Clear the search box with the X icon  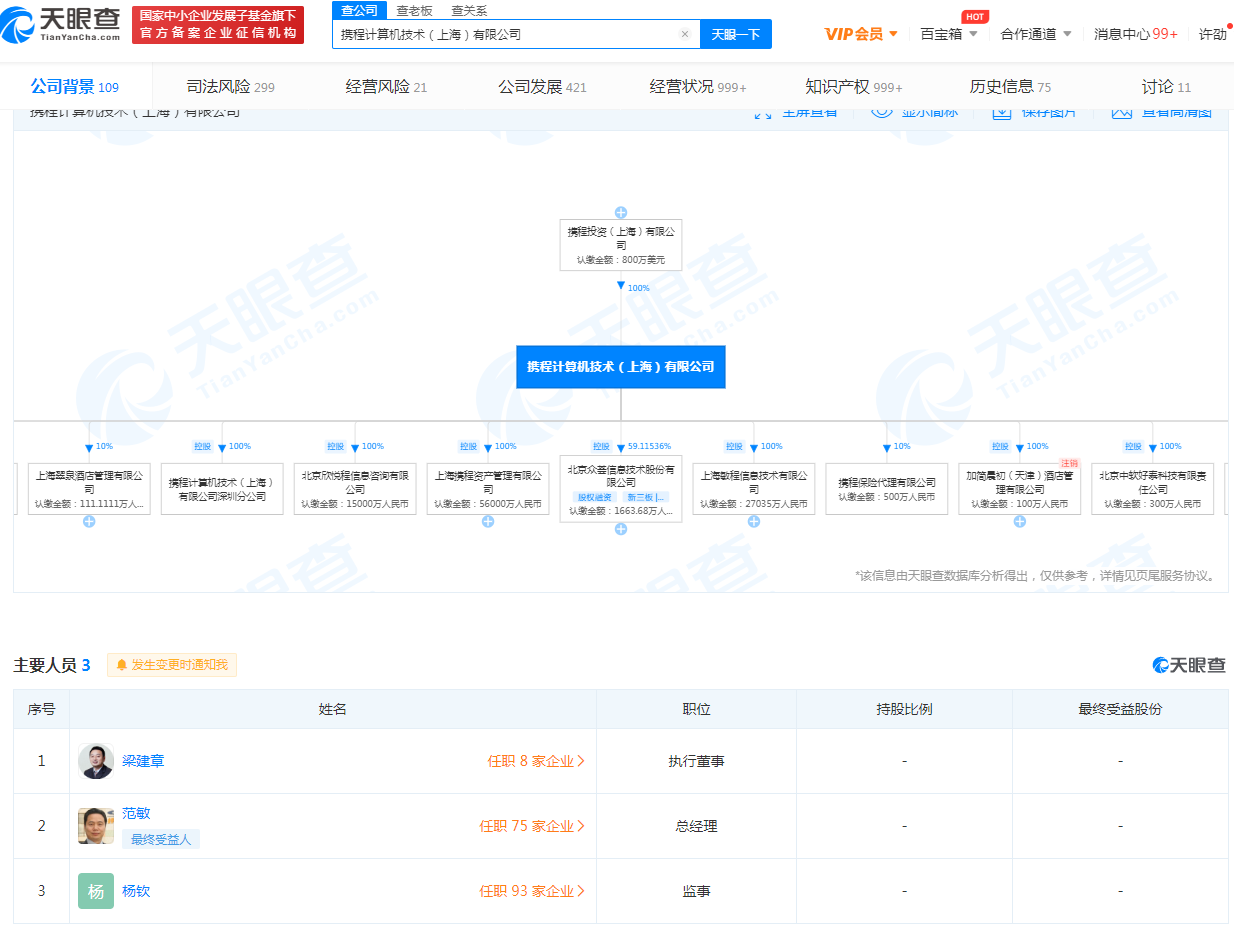click(685, 34)
